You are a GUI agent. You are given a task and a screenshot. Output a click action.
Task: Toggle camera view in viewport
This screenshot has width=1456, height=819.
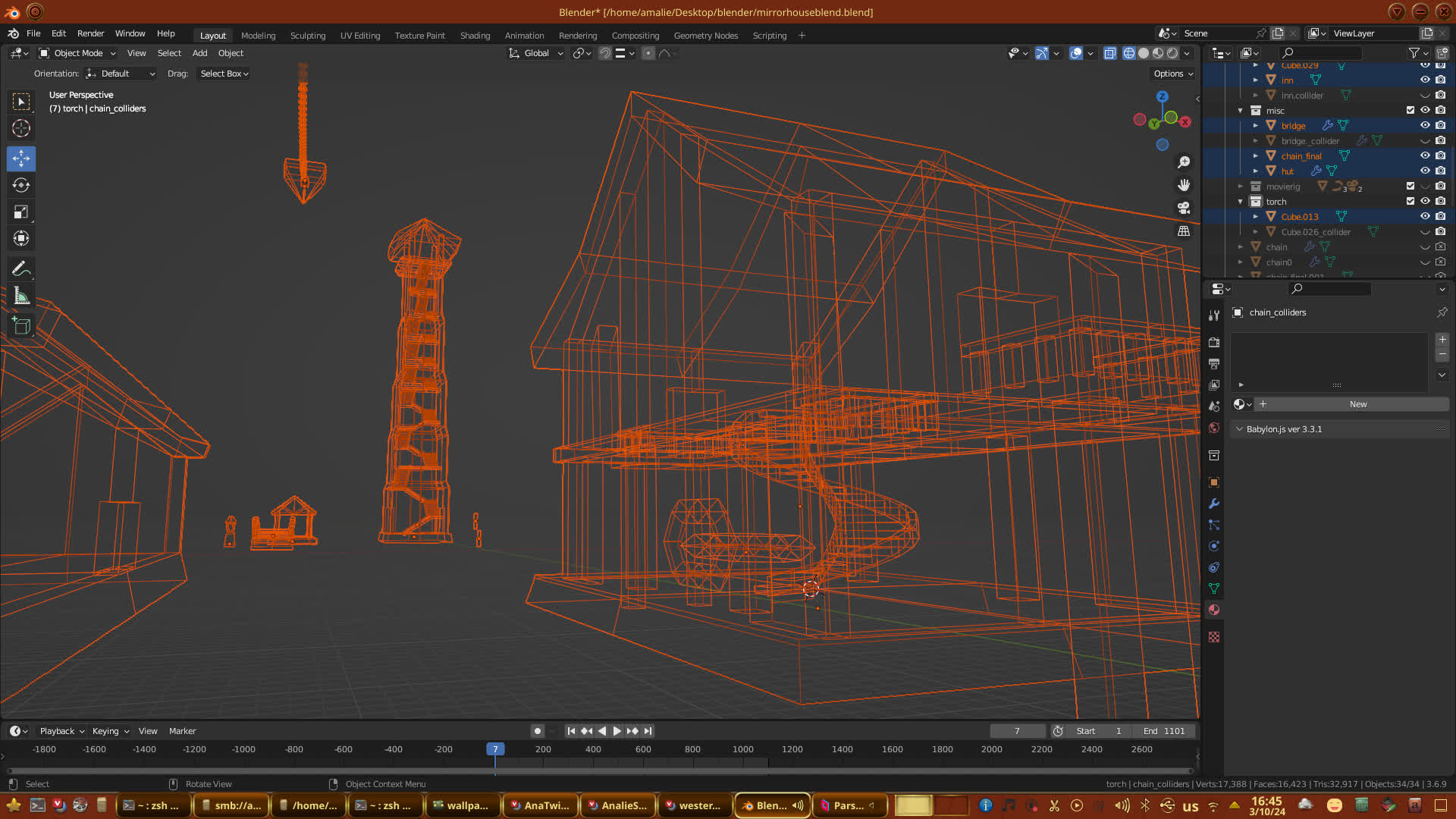(1184, 208)
